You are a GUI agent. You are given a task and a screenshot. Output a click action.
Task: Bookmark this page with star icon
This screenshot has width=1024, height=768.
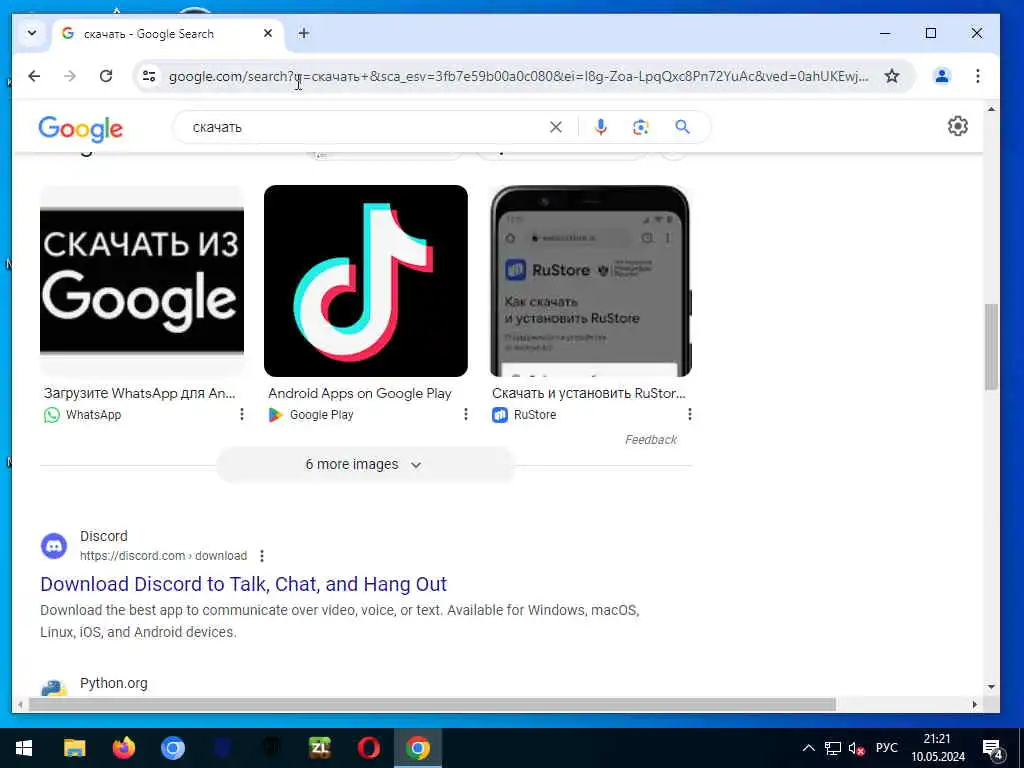891,76
